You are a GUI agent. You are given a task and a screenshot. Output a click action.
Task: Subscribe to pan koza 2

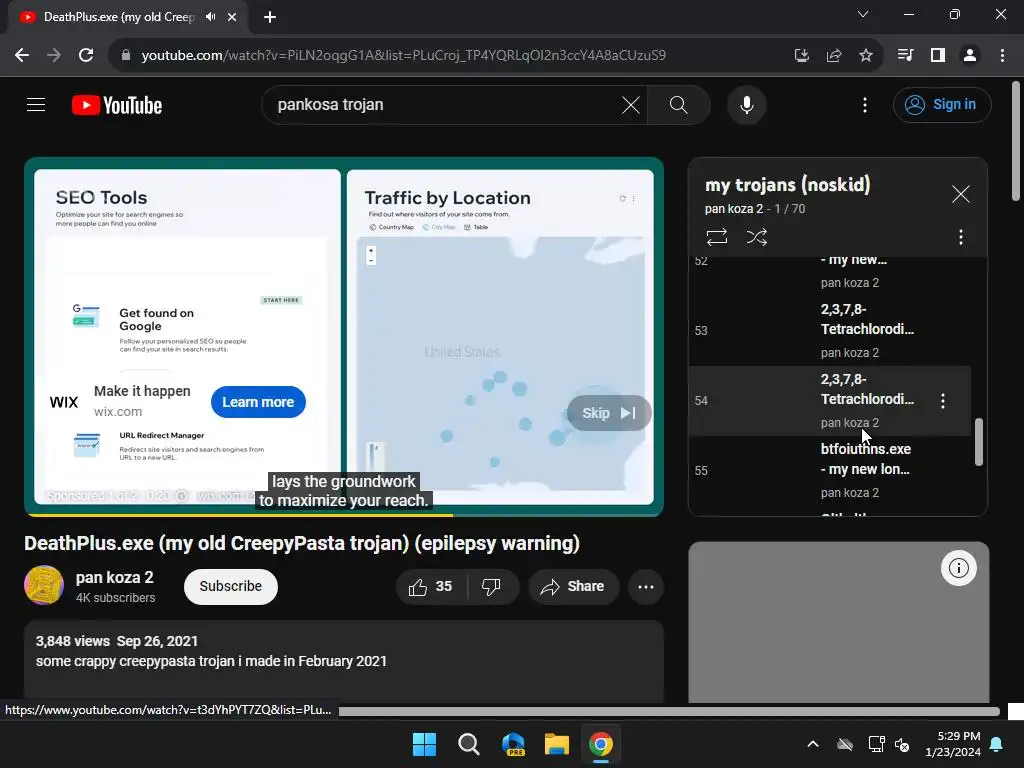tap(231, 586)
